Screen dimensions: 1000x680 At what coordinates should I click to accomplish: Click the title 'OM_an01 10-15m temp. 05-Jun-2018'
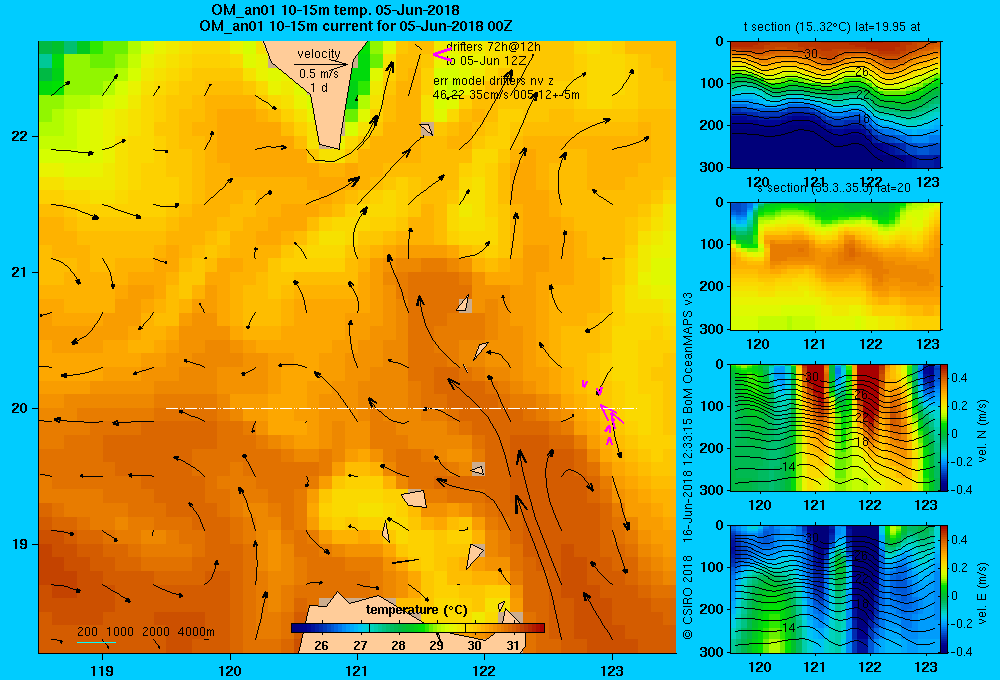[335, 10]
